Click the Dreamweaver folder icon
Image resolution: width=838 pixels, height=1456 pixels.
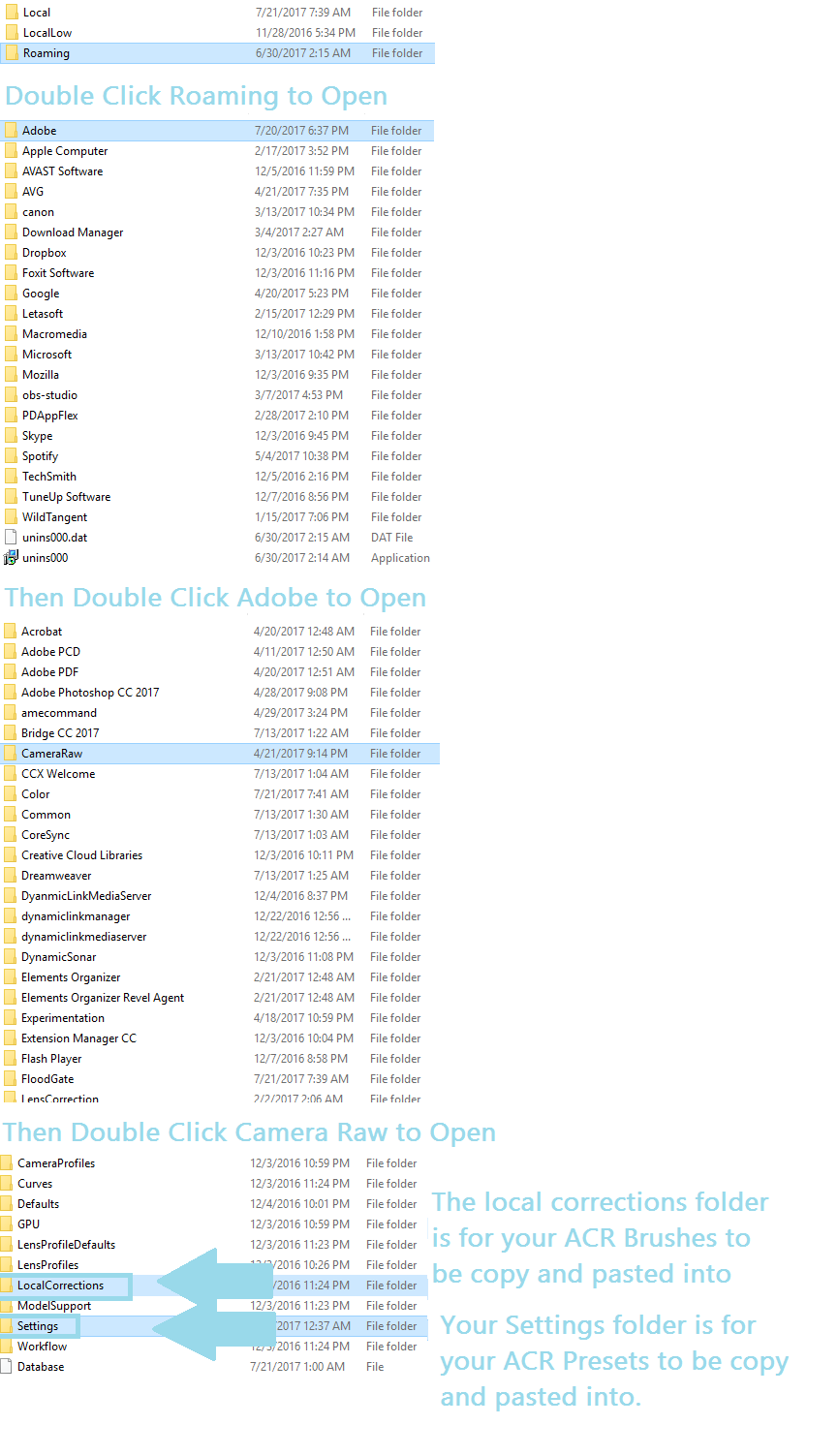coord(10,876)
